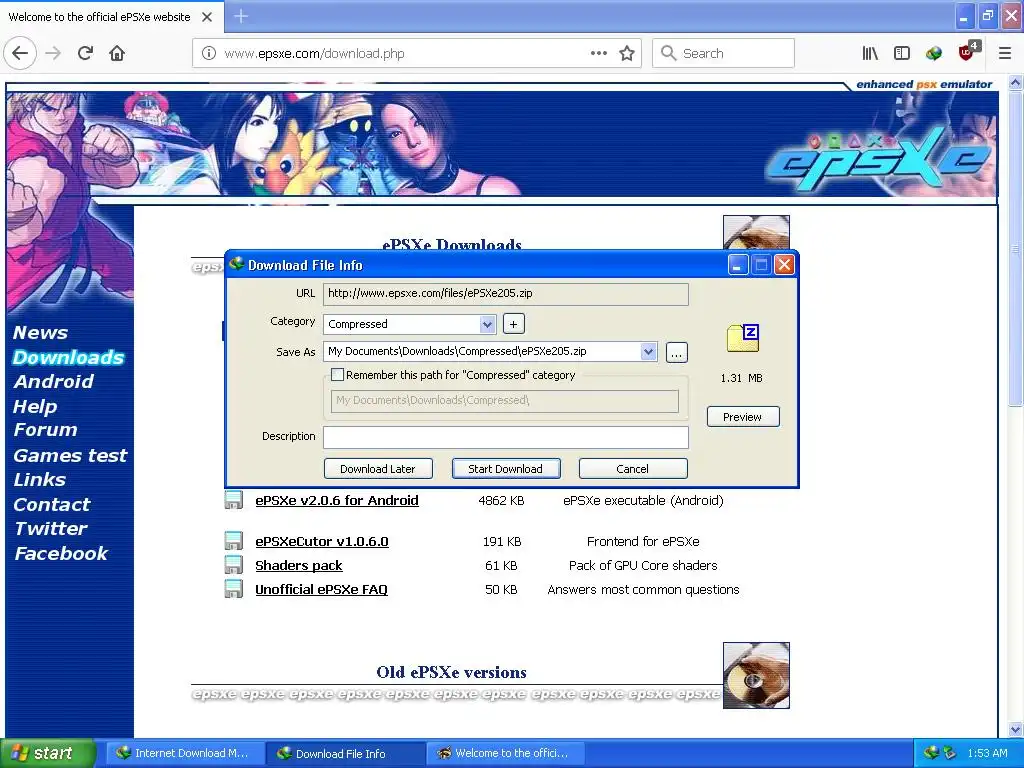1024x768 pixels.
Task: Click the page scrollbar up arrow
Action: (1016, 83)
